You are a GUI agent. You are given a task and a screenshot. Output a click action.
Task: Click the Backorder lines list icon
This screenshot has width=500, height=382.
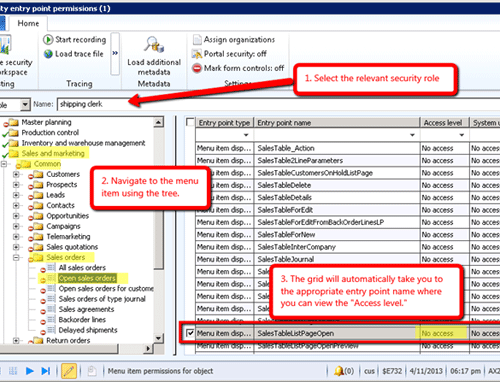(51, 319)
